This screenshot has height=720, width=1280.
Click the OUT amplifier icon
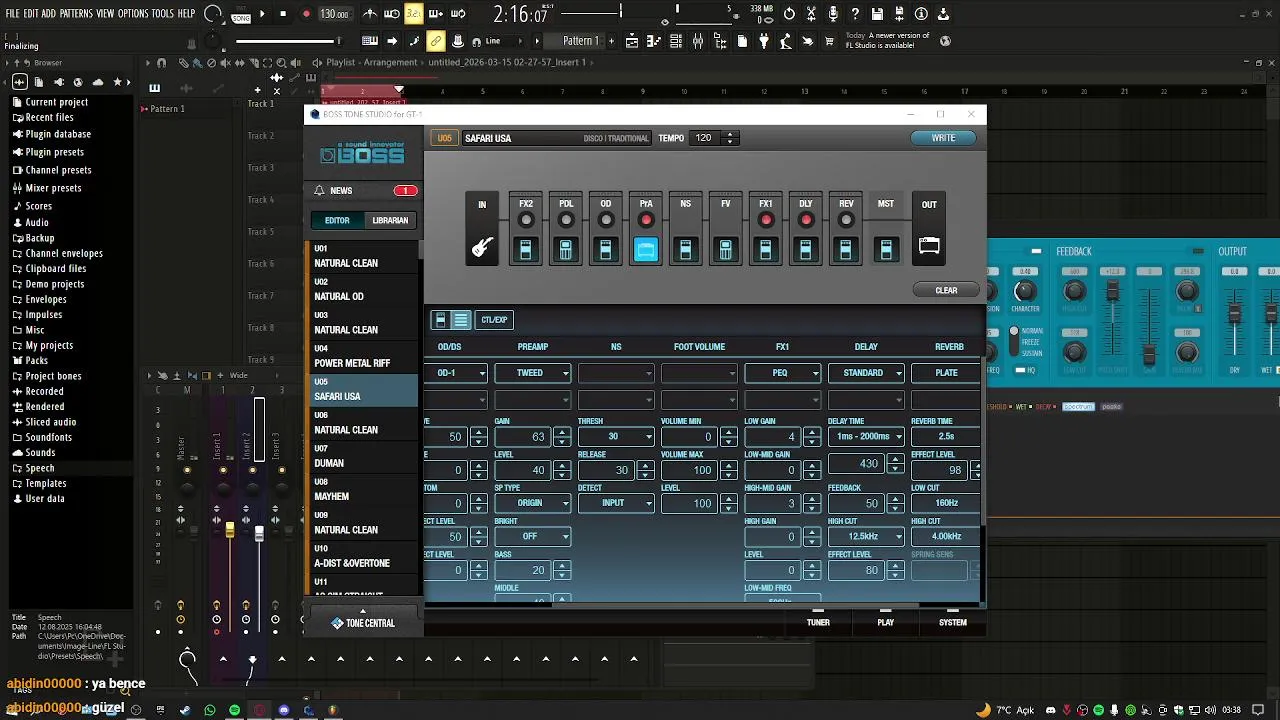pyautogui.click(x=929, y=246)
